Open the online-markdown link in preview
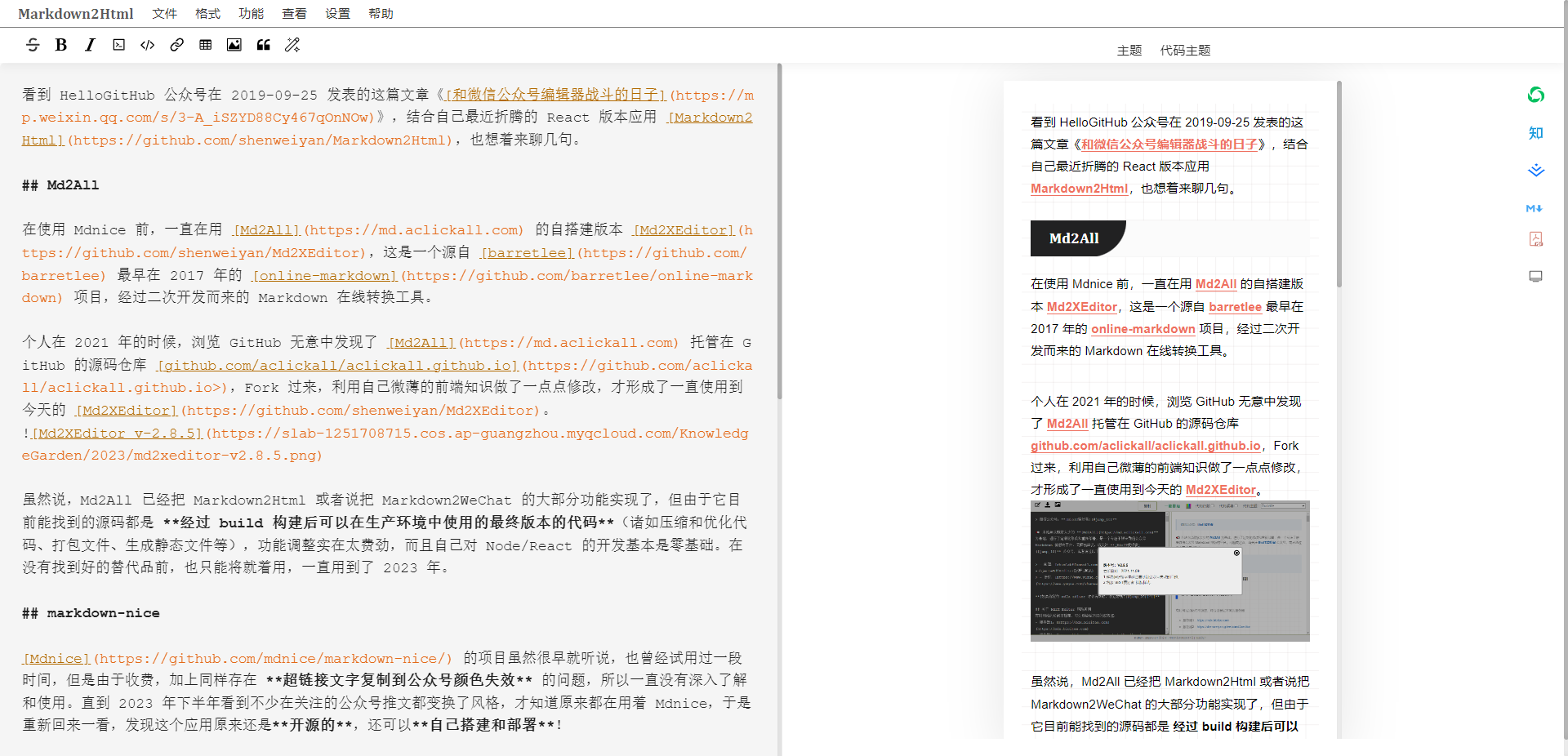 [1143, 329]
